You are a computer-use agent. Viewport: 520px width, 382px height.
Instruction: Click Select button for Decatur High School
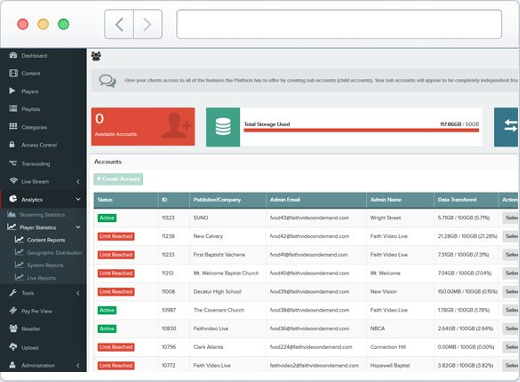(510, 291)
